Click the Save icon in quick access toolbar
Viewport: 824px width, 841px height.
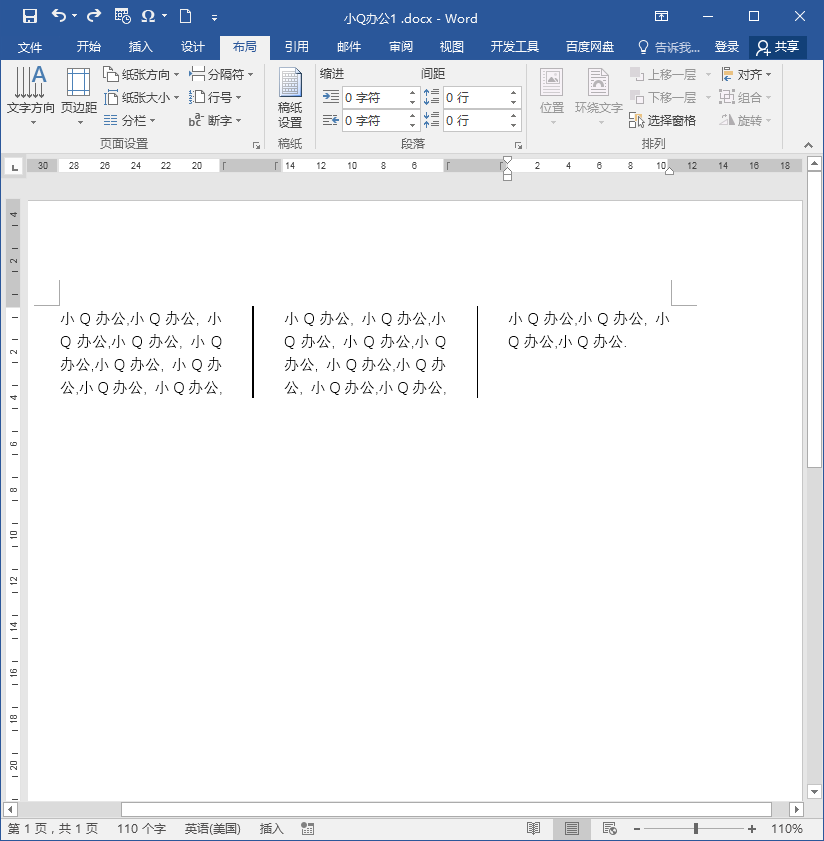30,17
